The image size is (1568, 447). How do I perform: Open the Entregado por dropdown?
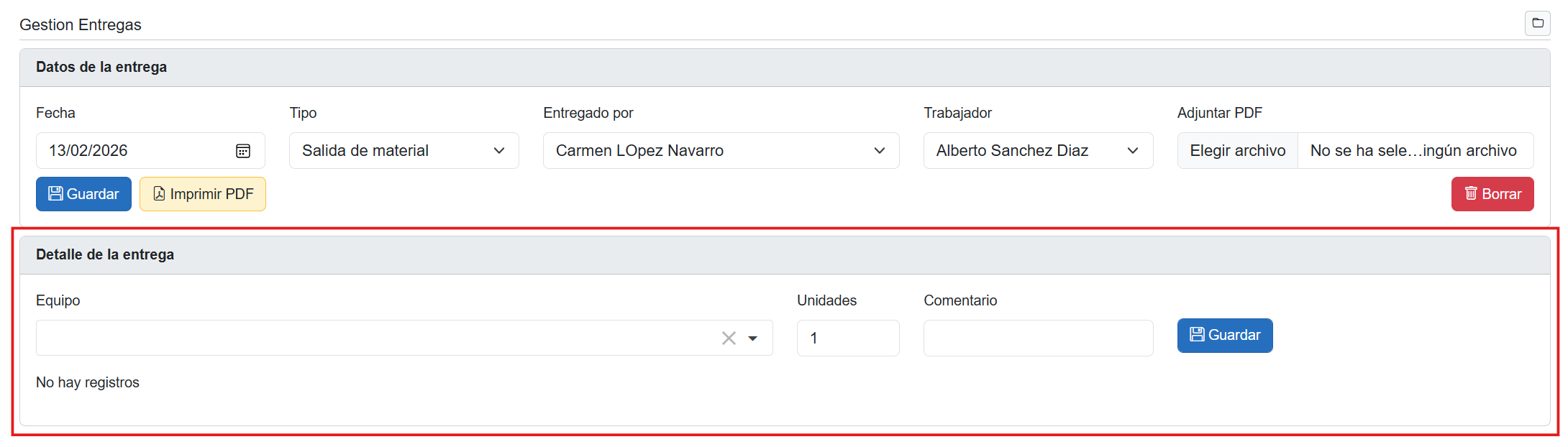pos(721,151)
